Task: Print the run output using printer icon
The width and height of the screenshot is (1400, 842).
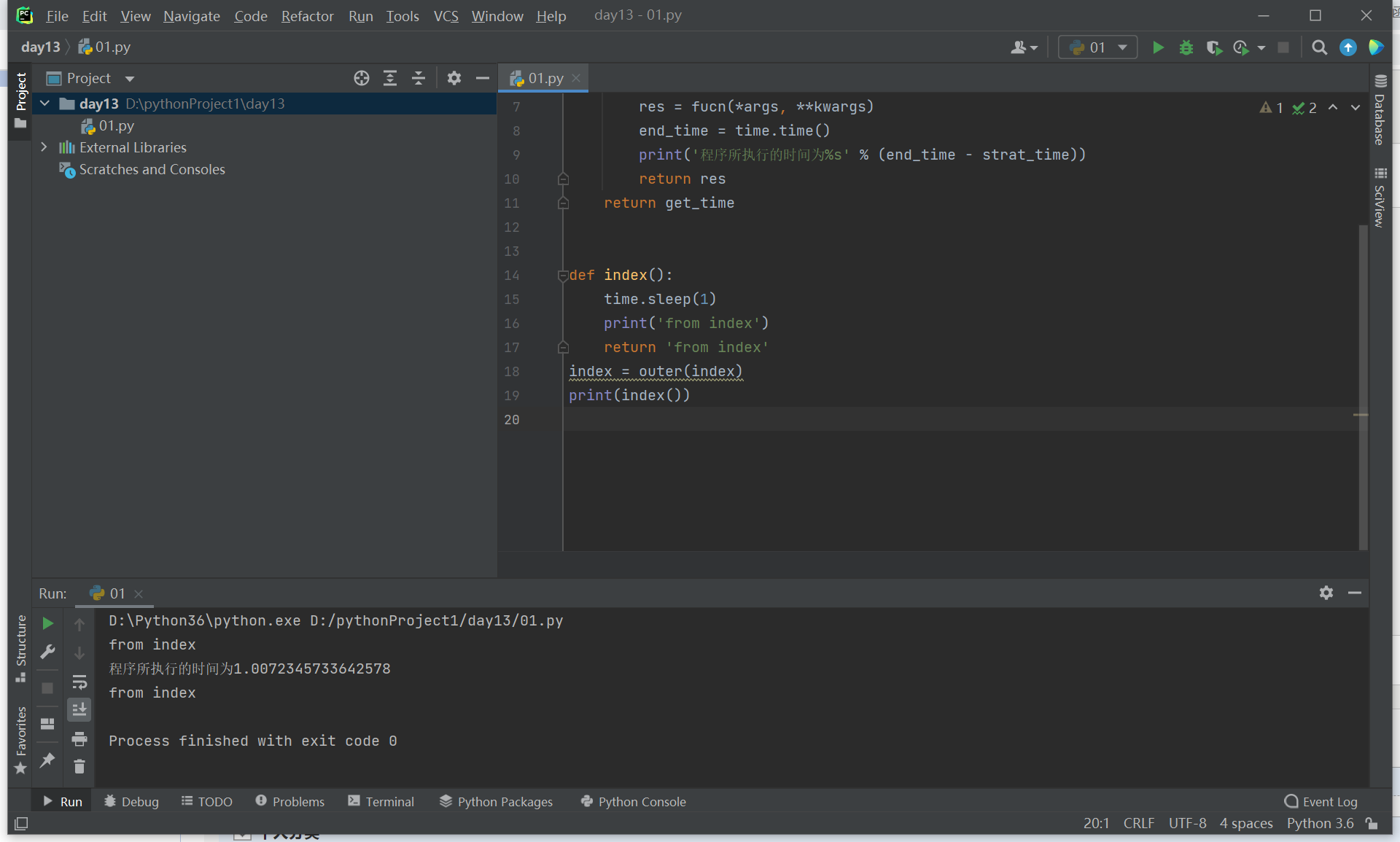Action: pyautogui.click(x=79, y=739)
